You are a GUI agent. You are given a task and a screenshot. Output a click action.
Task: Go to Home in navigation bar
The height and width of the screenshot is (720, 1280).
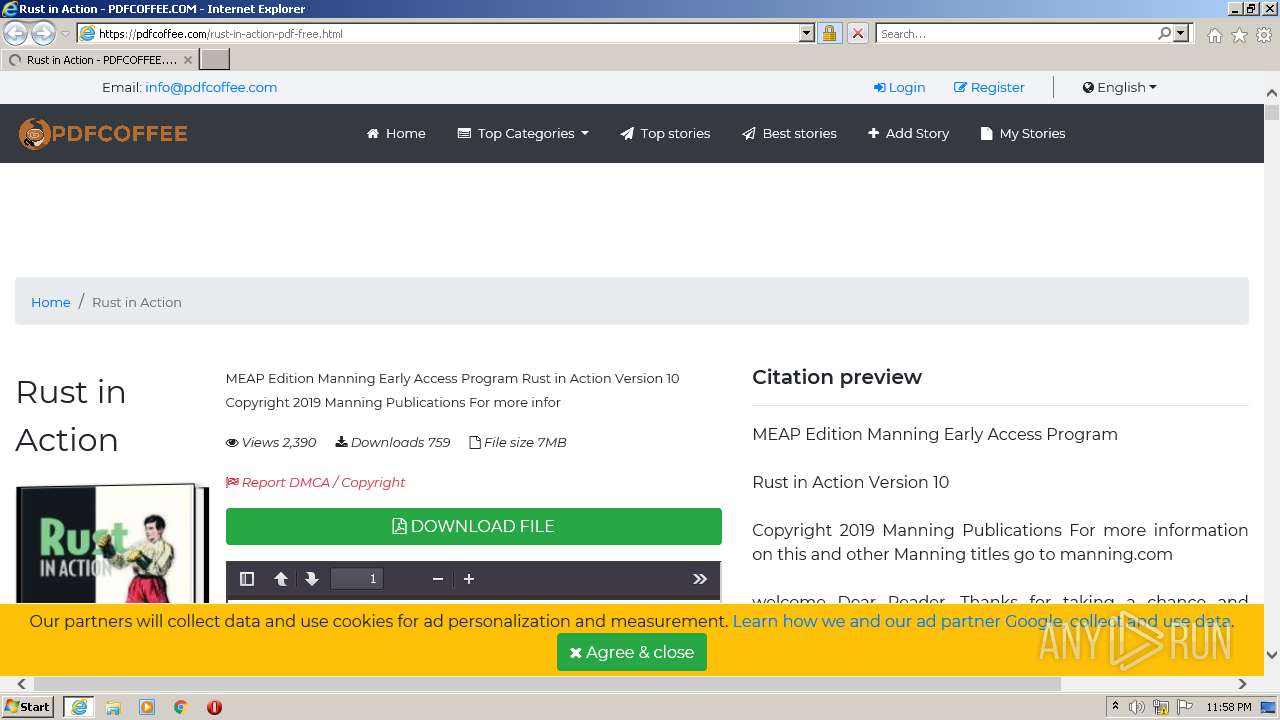point(396,133)
